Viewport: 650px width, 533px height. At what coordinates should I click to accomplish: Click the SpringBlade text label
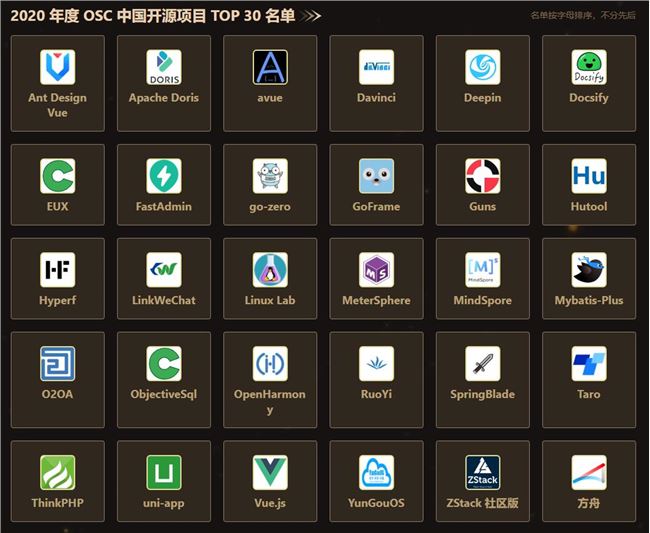click(x=483, y=395)
